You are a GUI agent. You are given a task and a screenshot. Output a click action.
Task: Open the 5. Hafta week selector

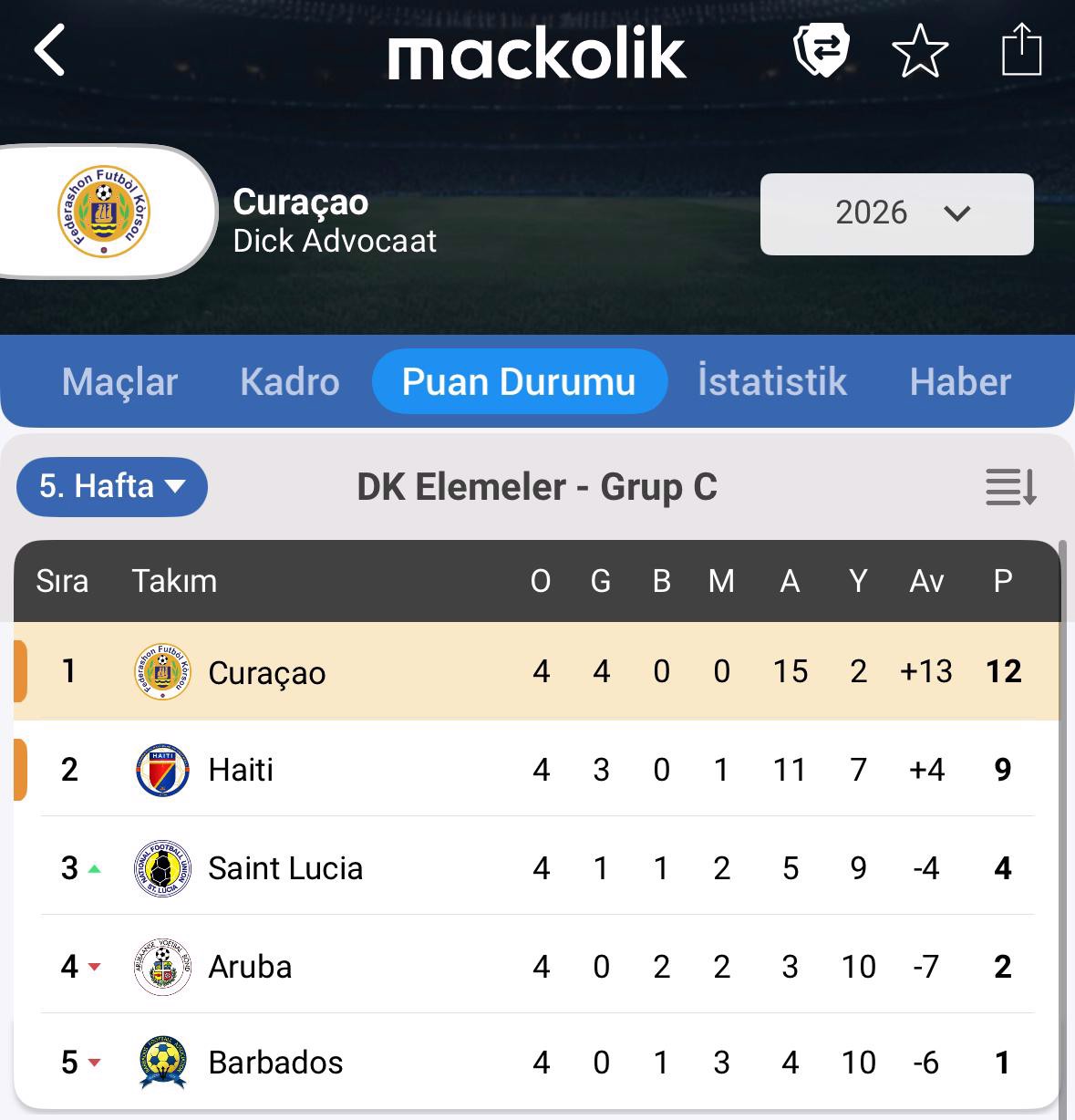click(x=112, y=486)
